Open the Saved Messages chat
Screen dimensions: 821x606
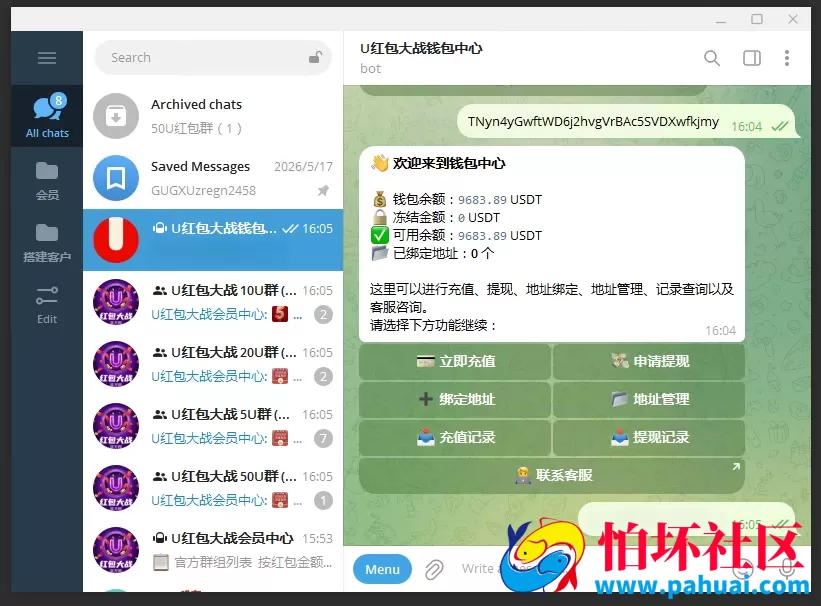point(213,178)
